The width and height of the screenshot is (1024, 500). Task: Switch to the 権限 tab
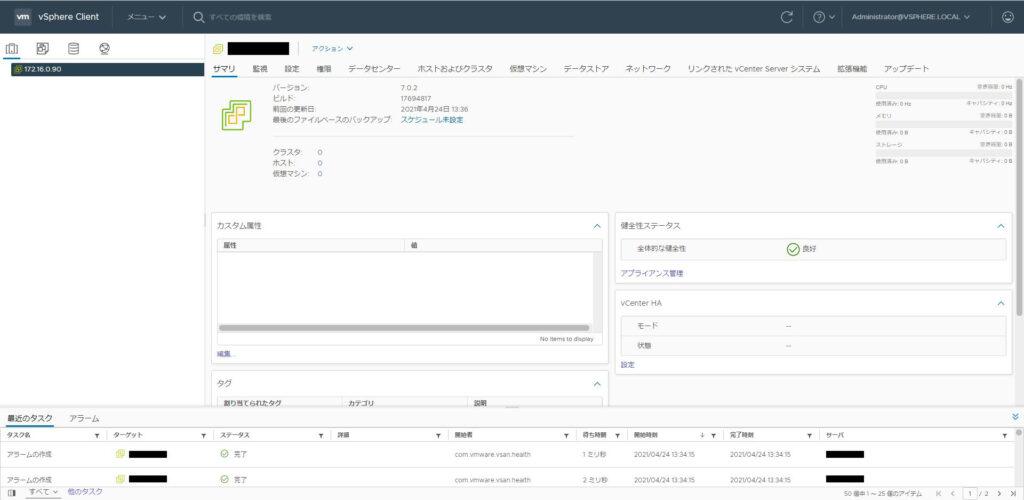point(324,69)
